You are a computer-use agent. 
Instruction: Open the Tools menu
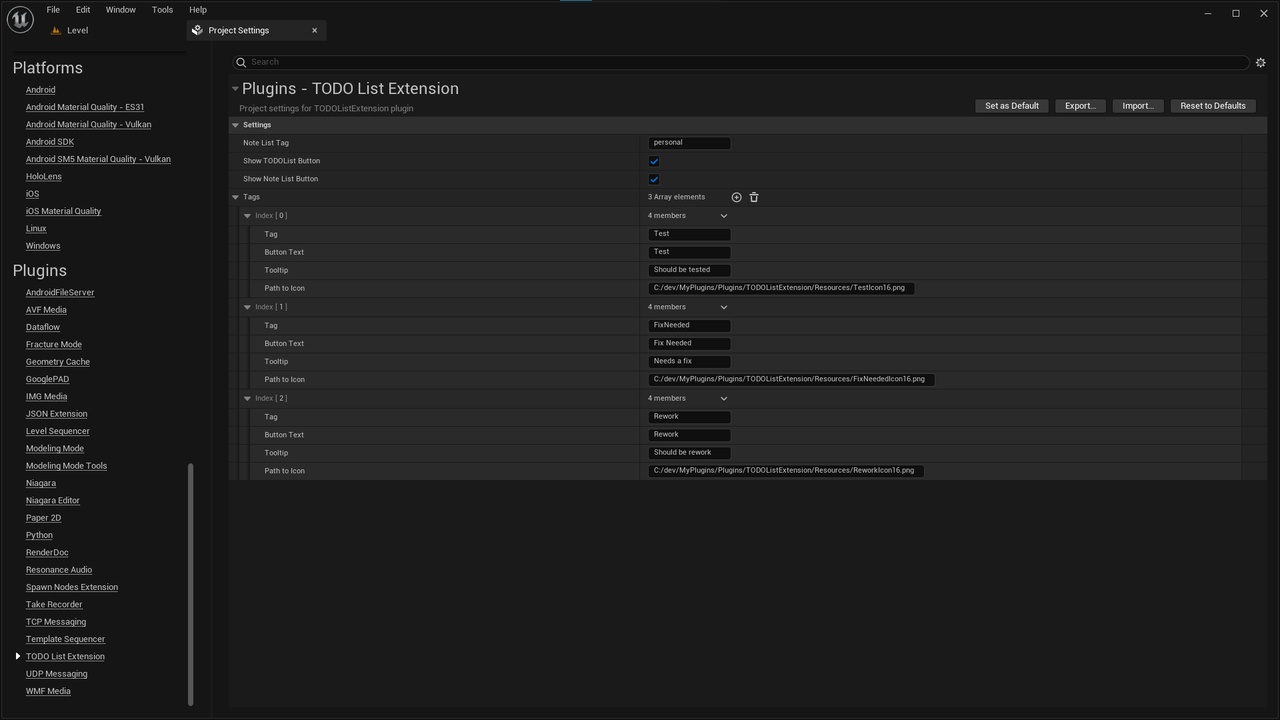(162, 10)
